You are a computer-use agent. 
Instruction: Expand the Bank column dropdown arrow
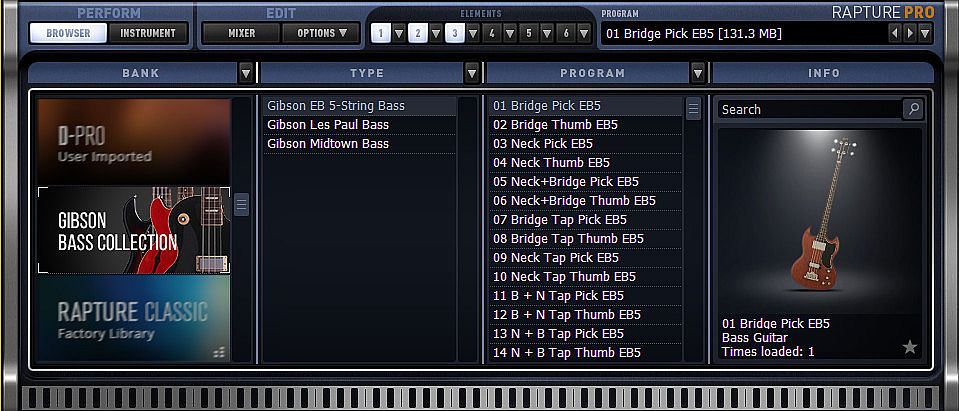point(246,73)
